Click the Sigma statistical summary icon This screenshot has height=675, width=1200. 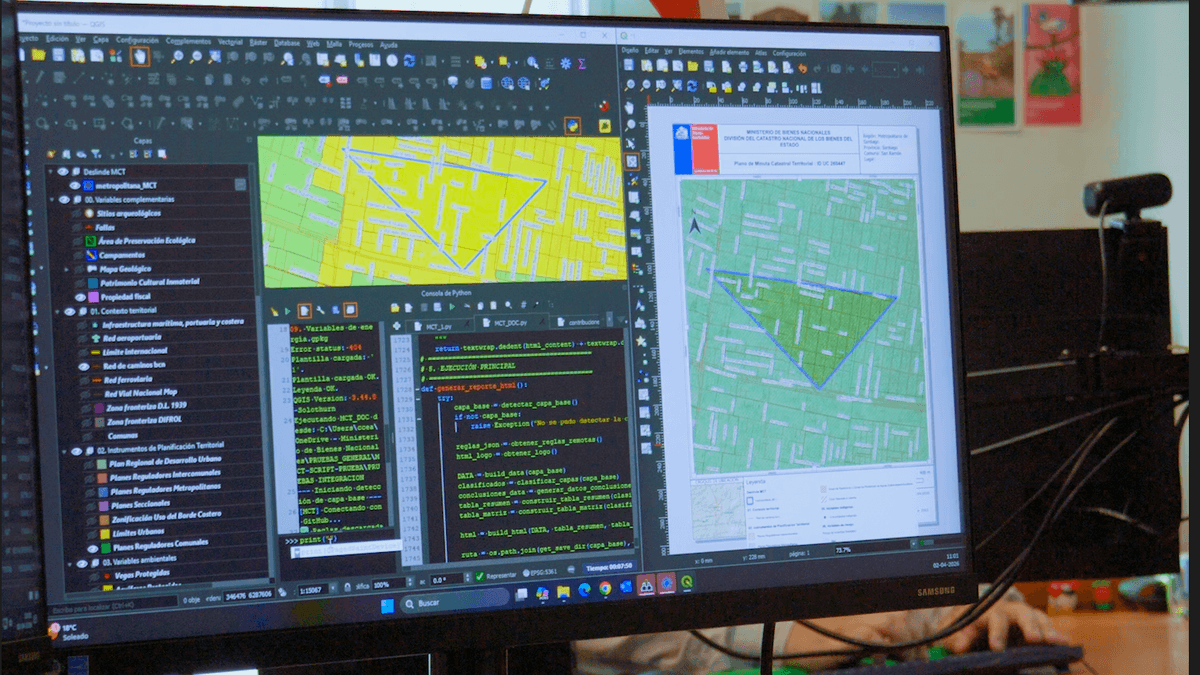point(582,64)
